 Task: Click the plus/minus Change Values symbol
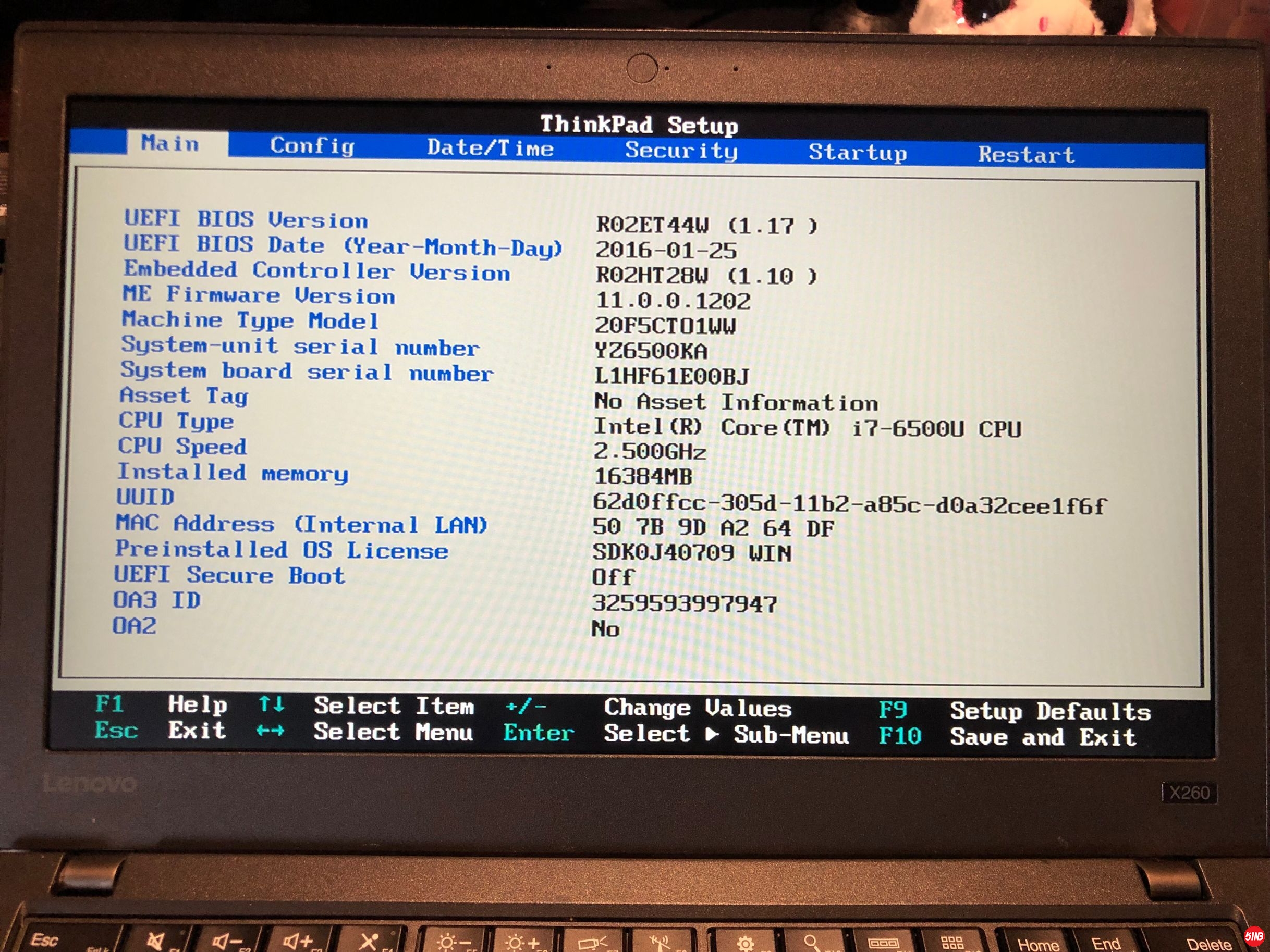[x=526, y=707]
